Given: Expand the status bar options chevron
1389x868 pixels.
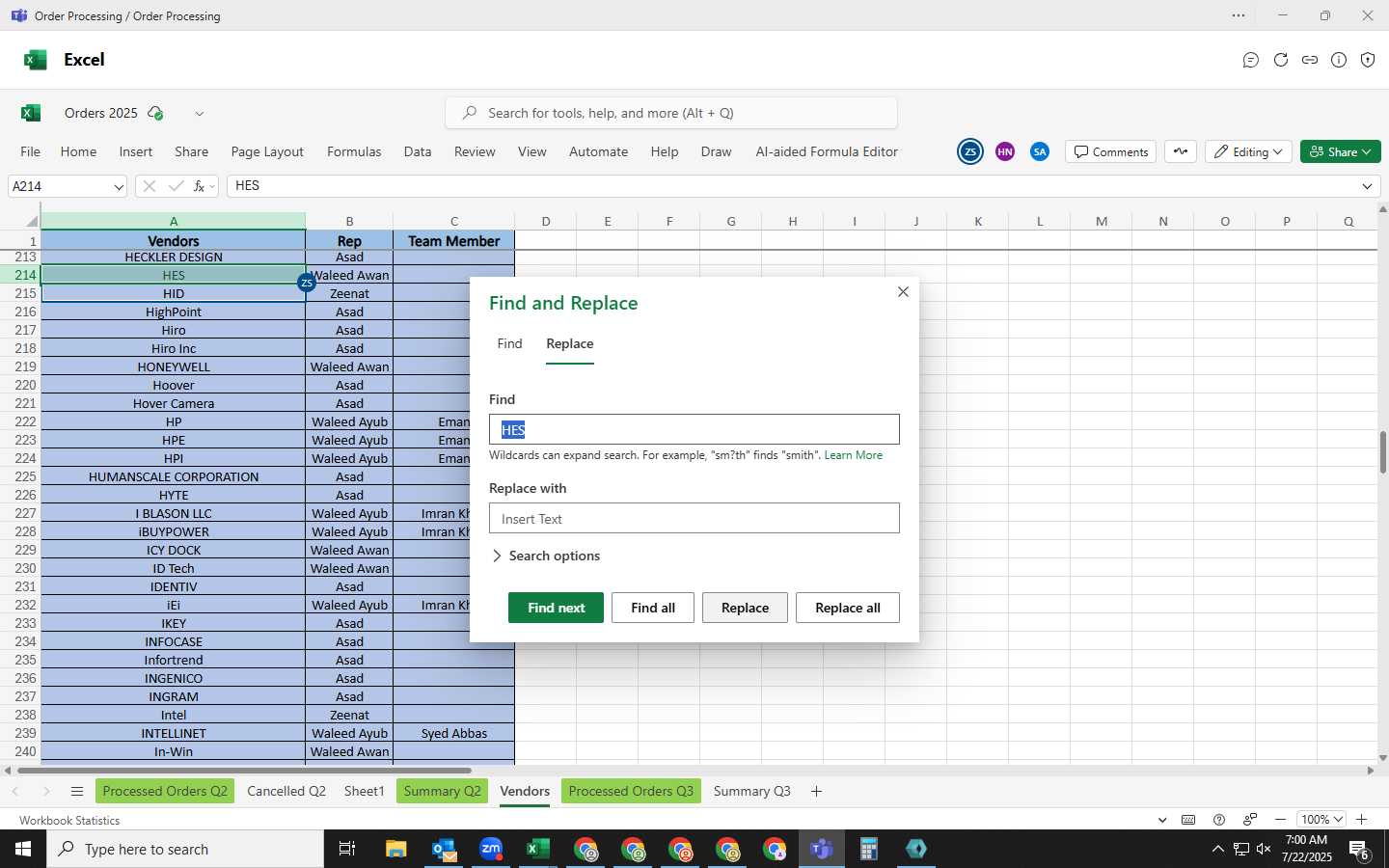Looking at the screenshot, I should 1161,820.
